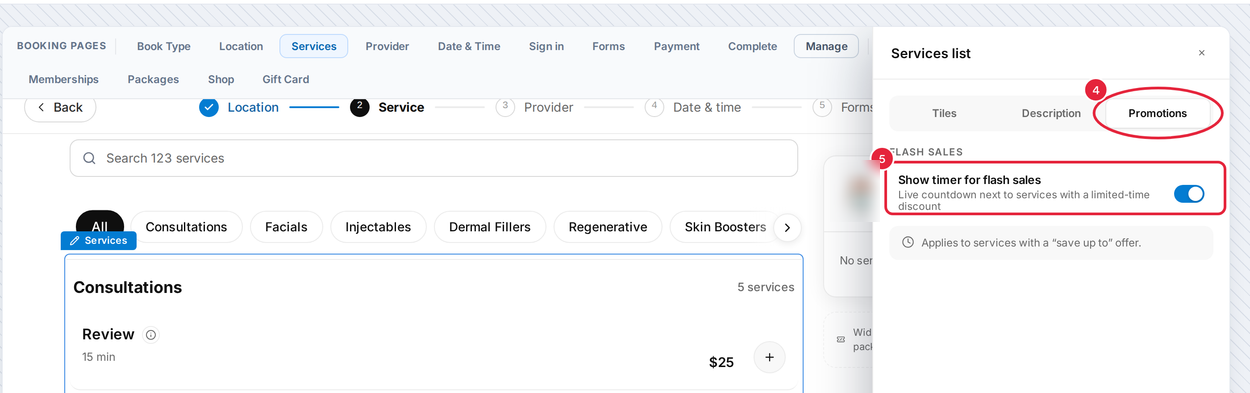
Task: Click the BOOKING PAGES label
Action: (61, 46)
